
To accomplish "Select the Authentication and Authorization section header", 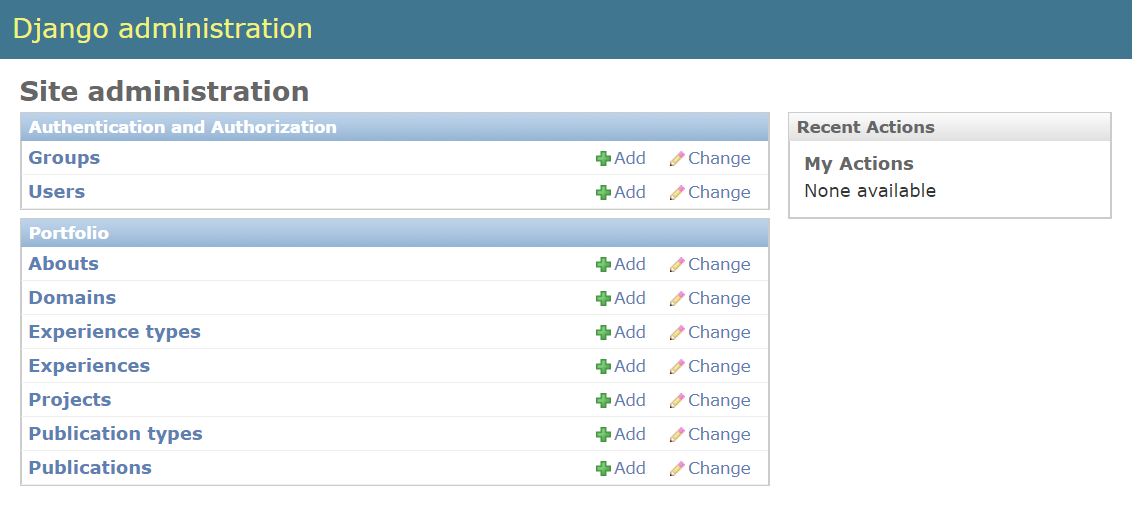I will click(x=183, y=127).
